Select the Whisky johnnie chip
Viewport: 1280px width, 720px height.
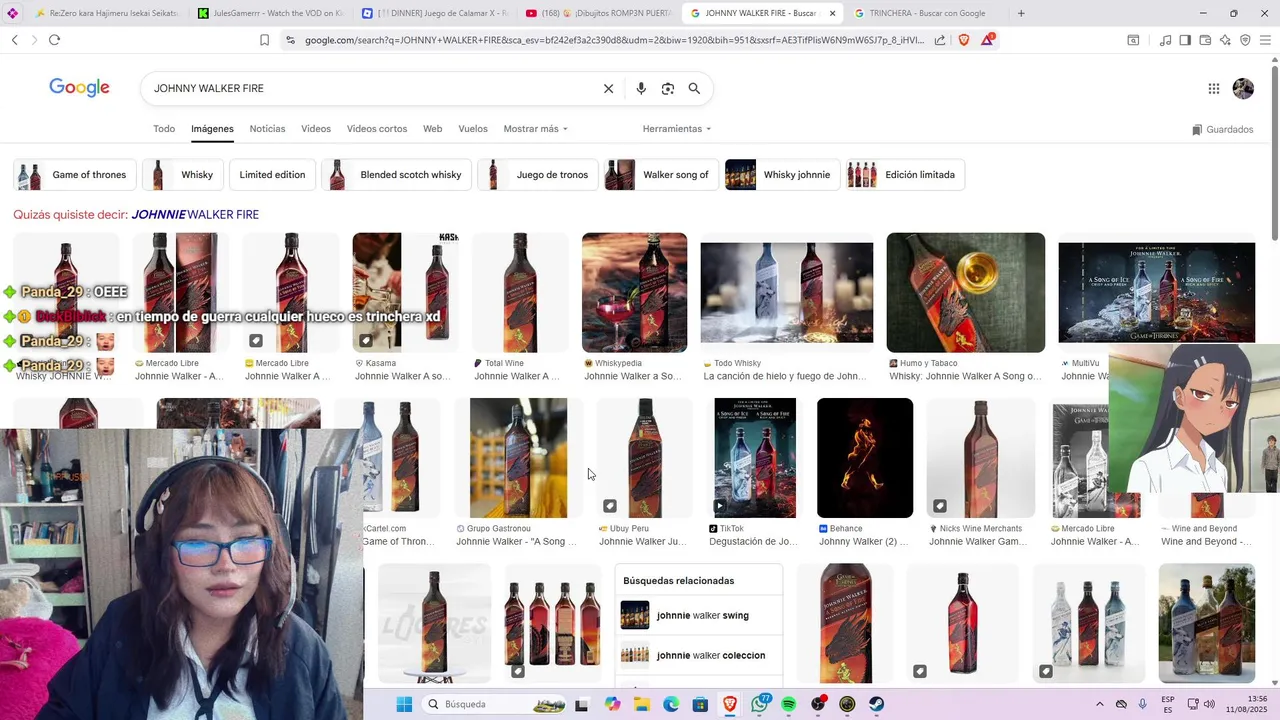click(782, 175)
